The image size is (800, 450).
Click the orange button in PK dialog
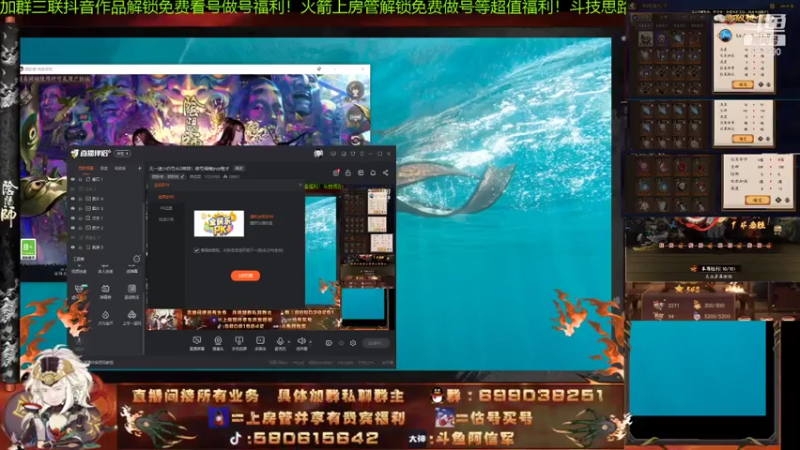(x=245, y=276)
